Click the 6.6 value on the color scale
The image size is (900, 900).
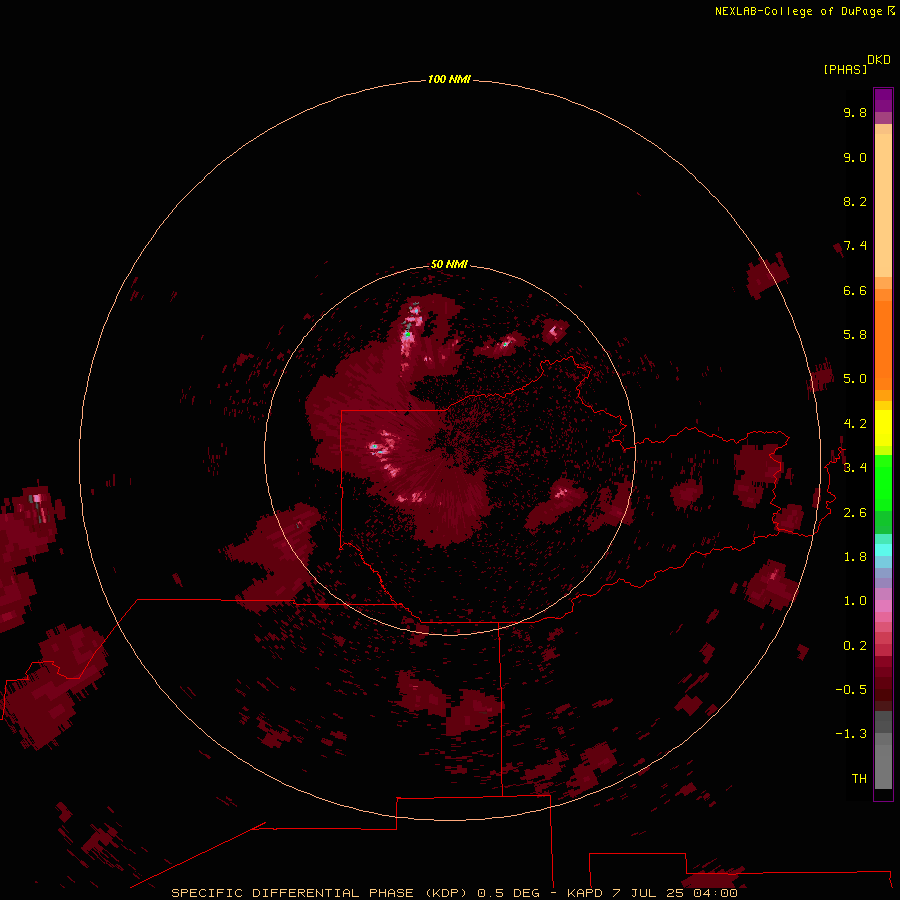(x=855, y=290)
